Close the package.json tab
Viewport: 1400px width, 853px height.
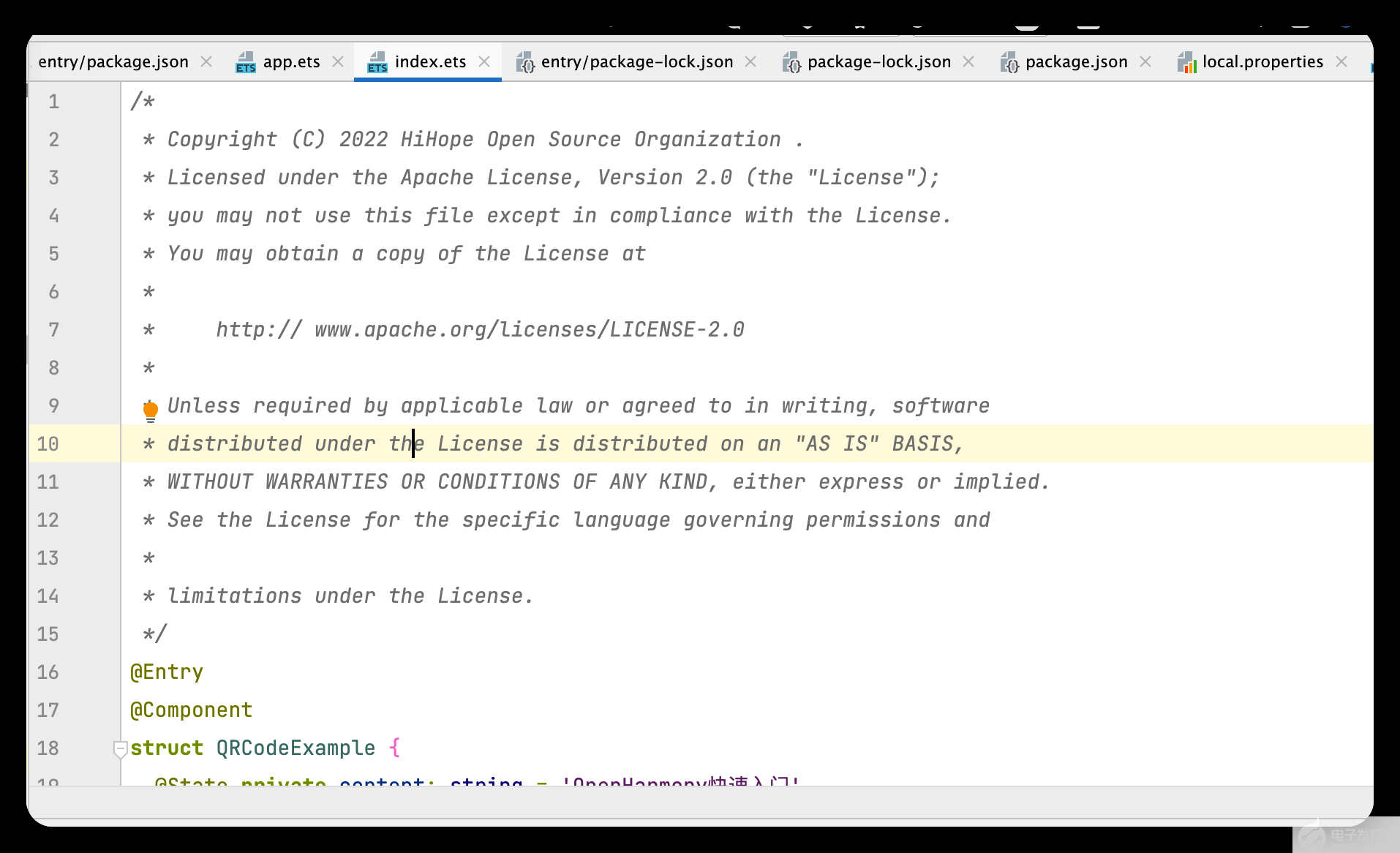pos(1145,61)
